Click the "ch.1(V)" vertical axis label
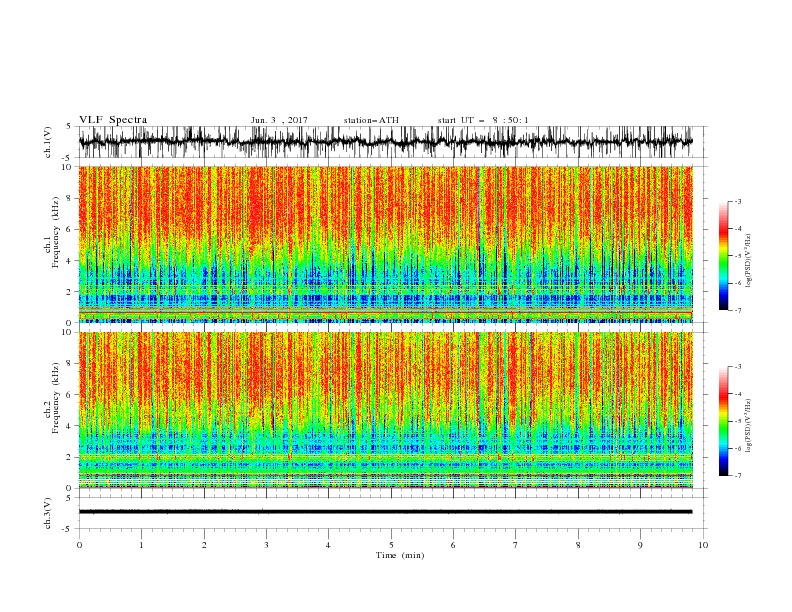The height and width of the screenshot is (612, 792). point(48,142)
